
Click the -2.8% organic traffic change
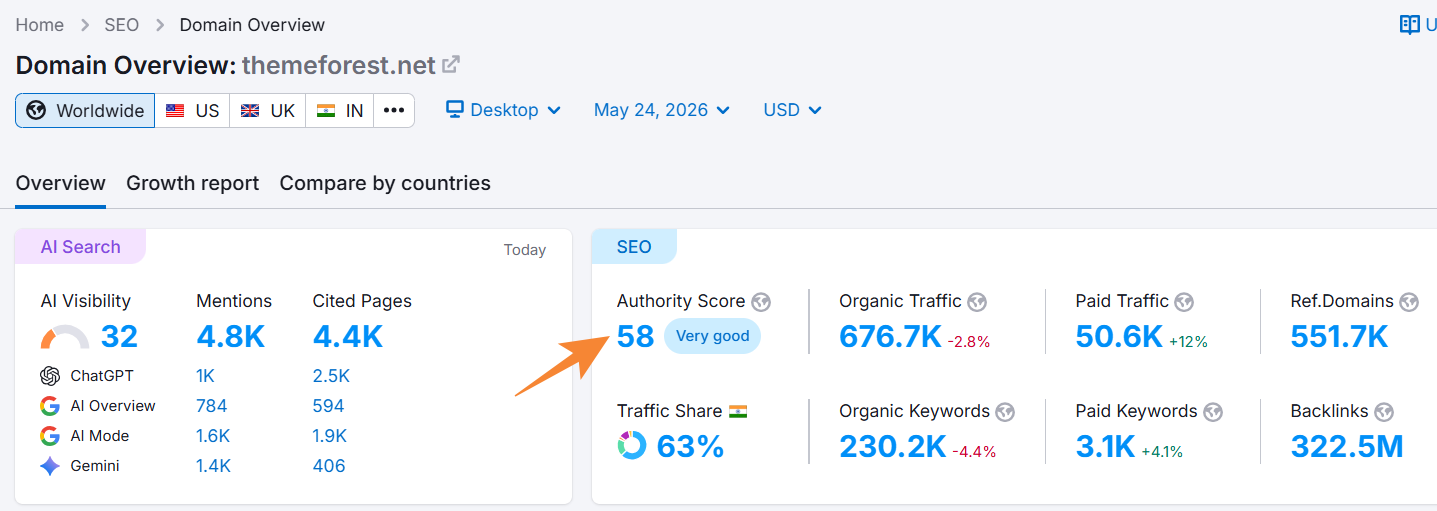[x=969, y=342]
